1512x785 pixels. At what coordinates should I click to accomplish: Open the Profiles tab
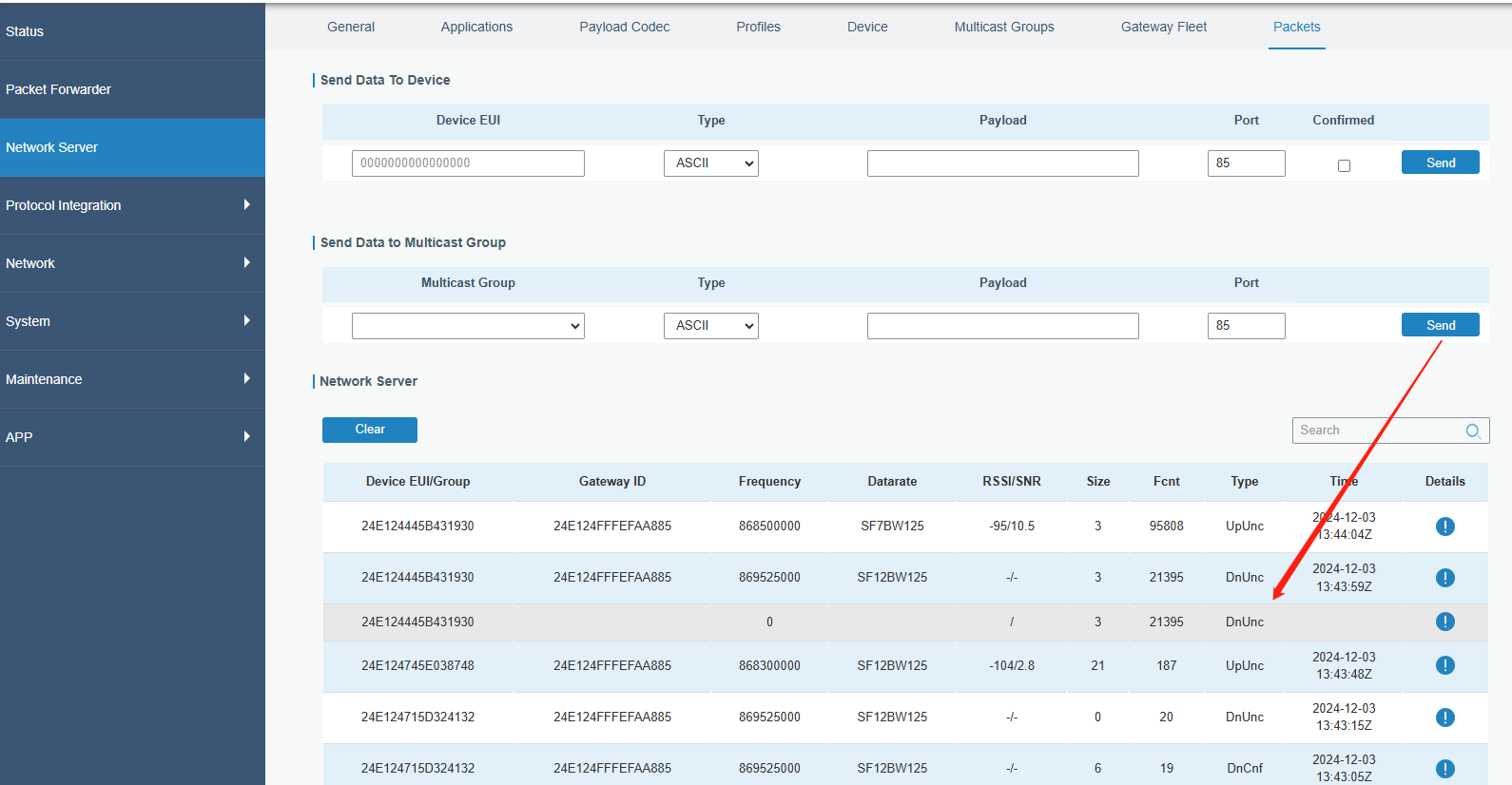(x=758, y=27)
